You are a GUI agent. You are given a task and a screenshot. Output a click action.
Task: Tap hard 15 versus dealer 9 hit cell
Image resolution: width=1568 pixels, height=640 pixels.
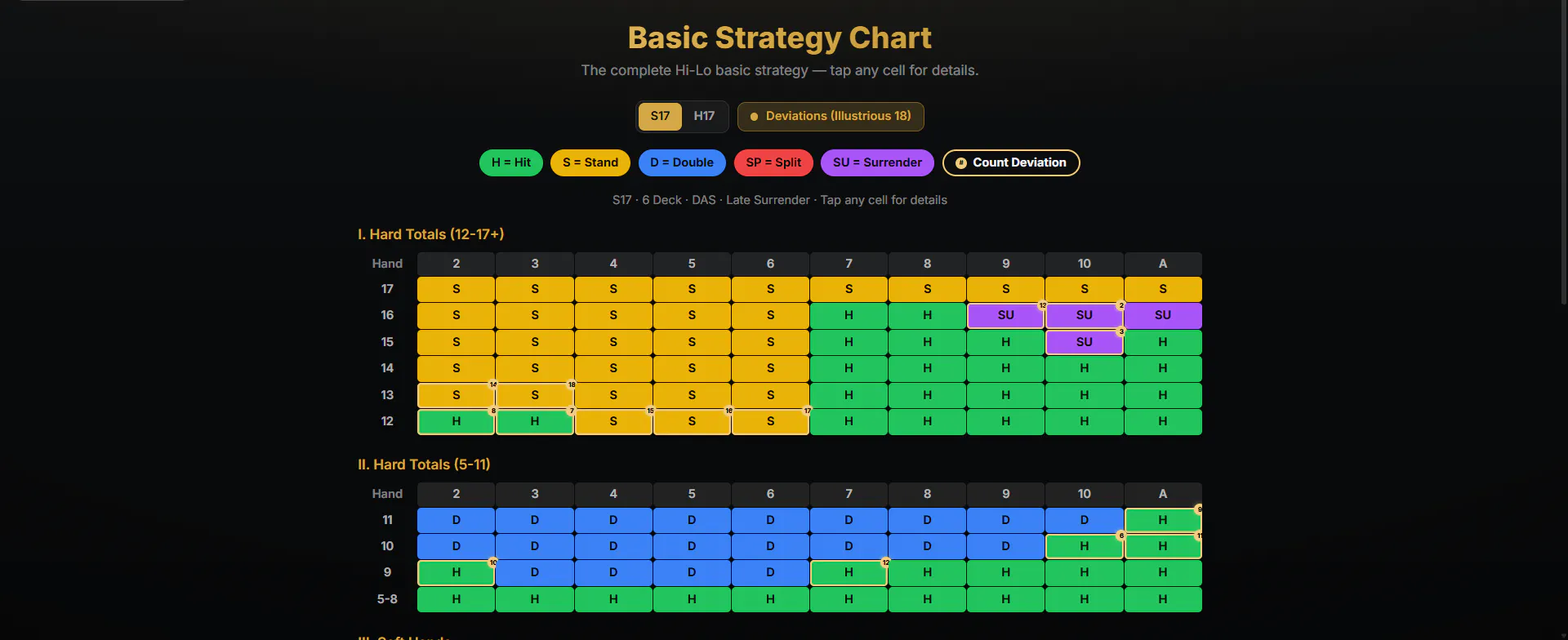tap(1006, 342)
